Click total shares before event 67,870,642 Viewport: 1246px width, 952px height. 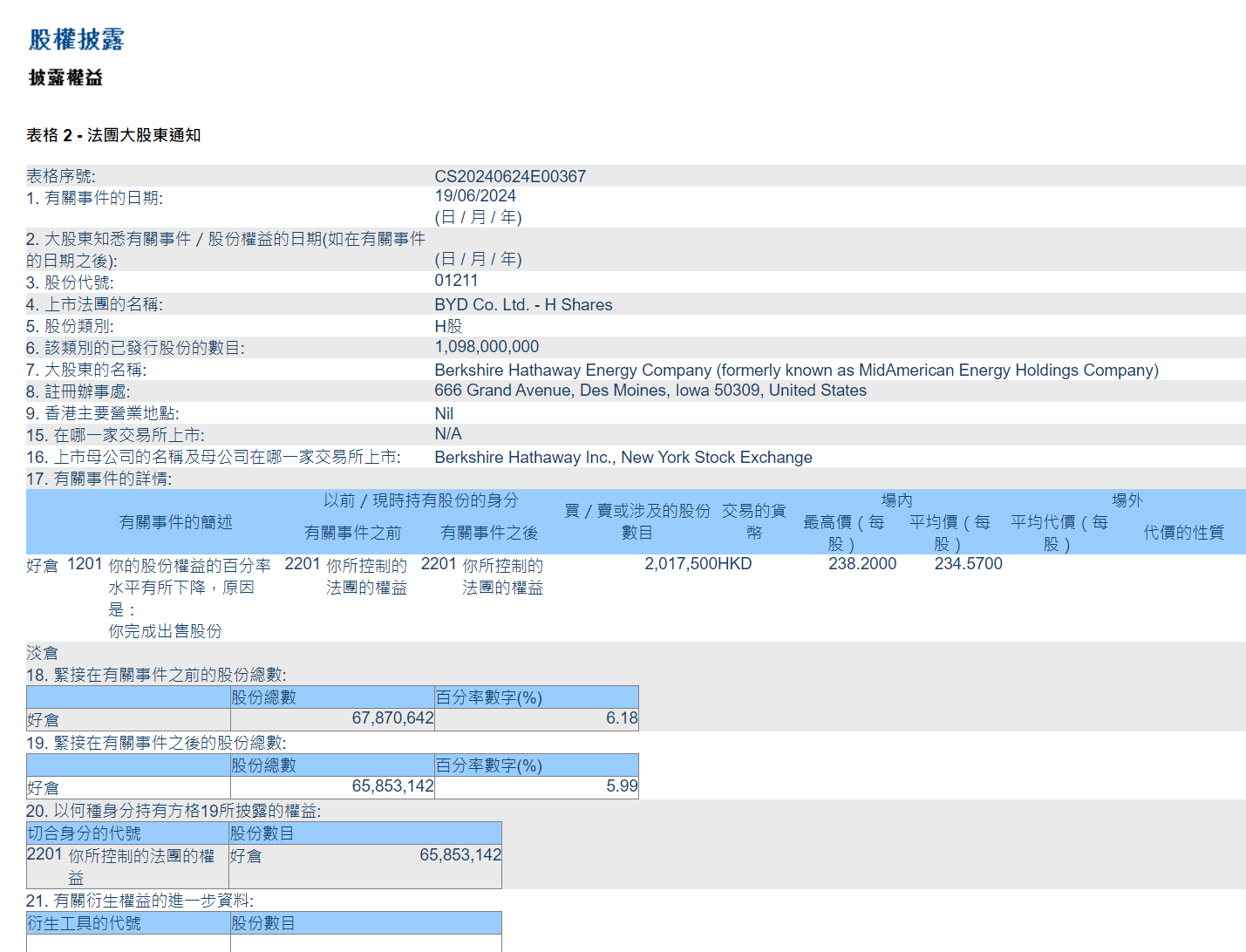(392, 718)
